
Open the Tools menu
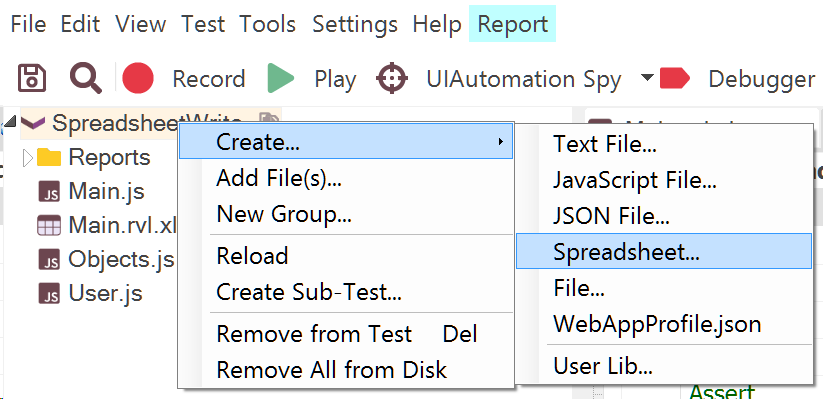coord(268,24)
